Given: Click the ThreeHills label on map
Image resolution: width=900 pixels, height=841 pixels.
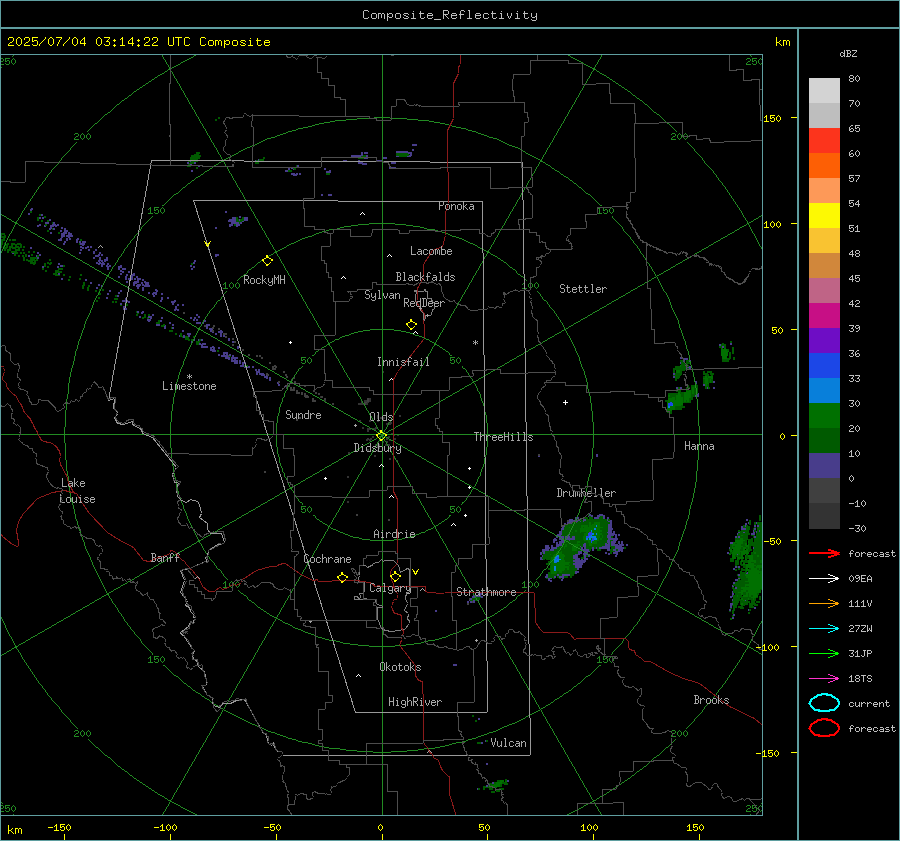Looking at the screenshot, I should (x=503, y=437).
